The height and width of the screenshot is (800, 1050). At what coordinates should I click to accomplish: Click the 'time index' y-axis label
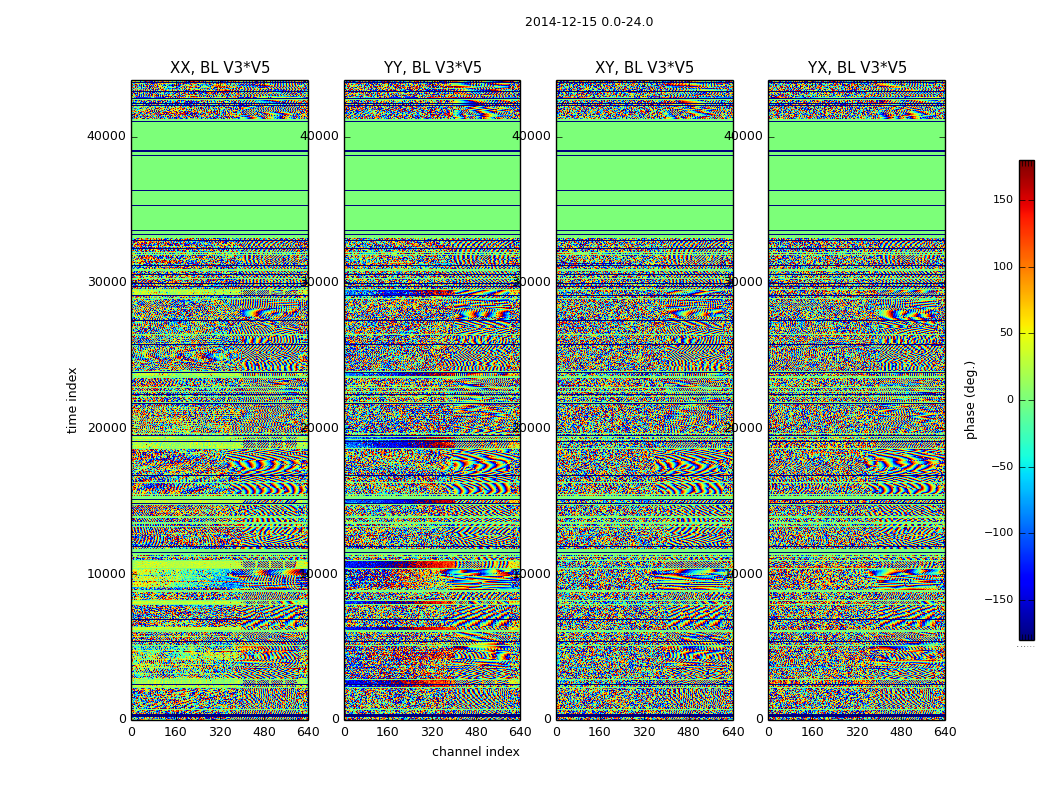point(72,400)
